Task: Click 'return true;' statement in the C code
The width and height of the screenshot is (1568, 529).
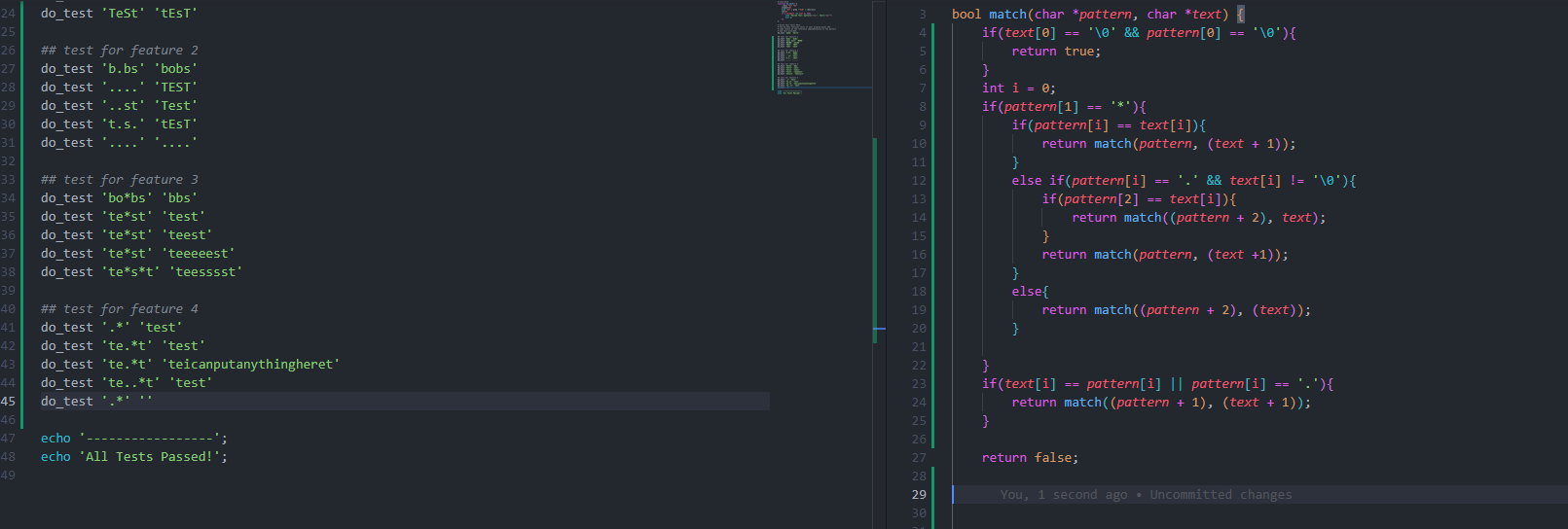Action: tap(1055, 52)
